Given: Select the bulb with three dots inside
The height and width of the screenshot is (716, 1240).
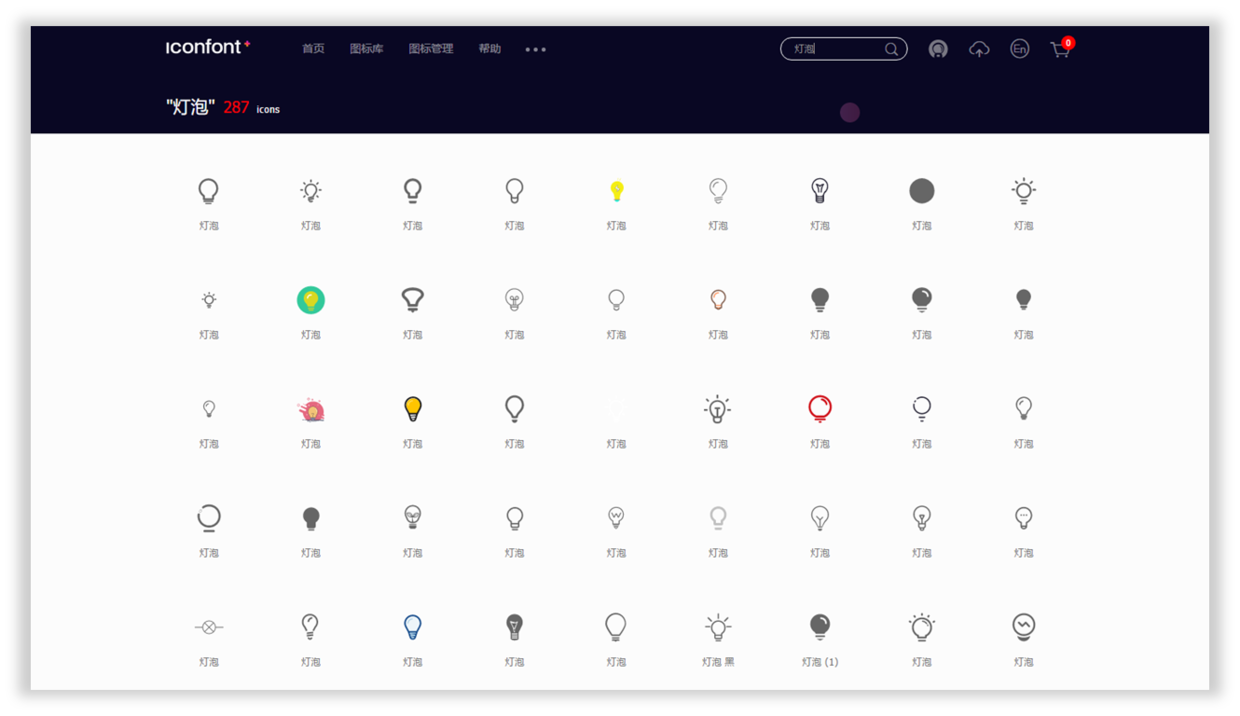Looking at the screenshot, I should pyautogui.click(x=1024, y=517).
